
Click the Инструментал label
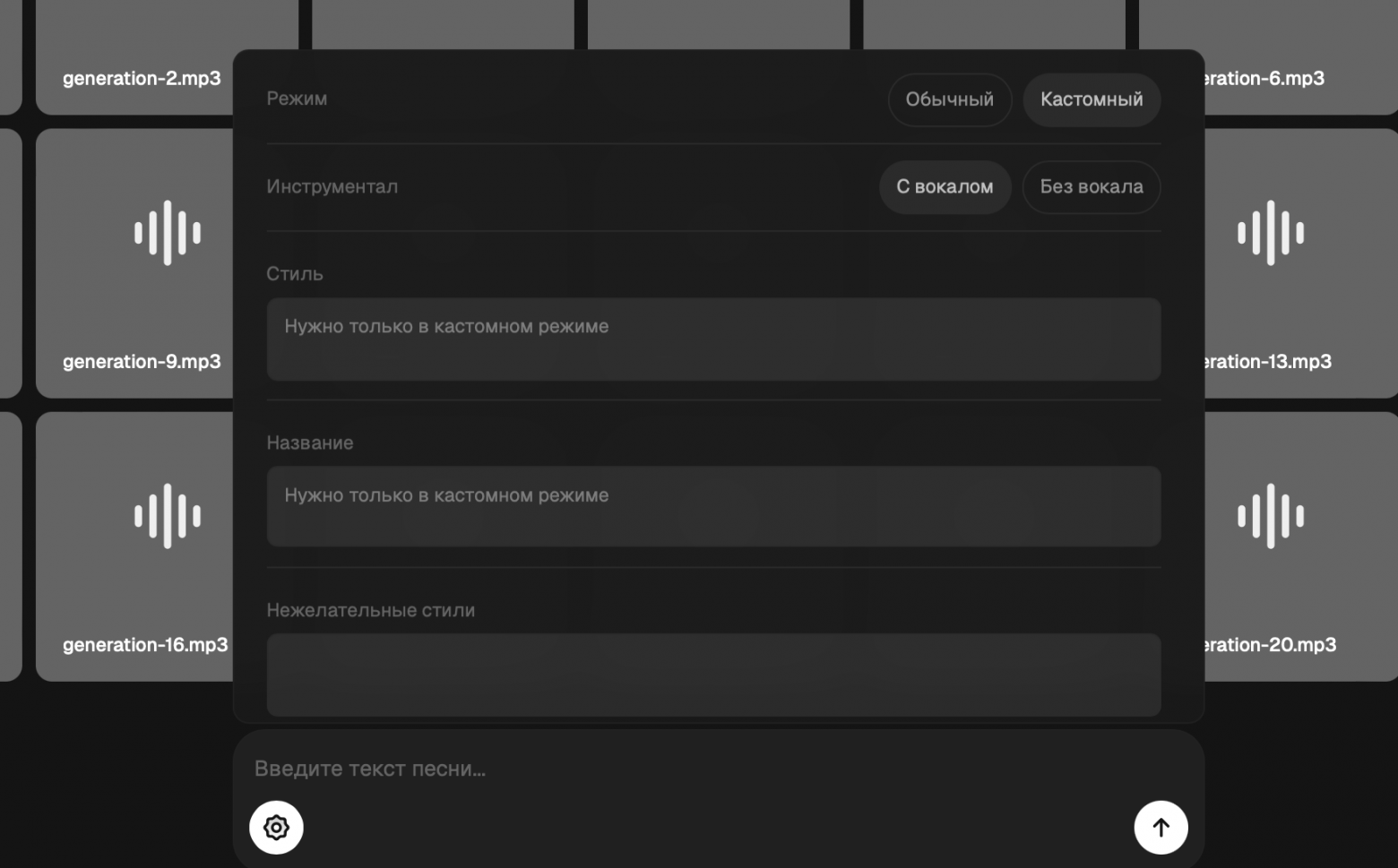tap(332, 186)
